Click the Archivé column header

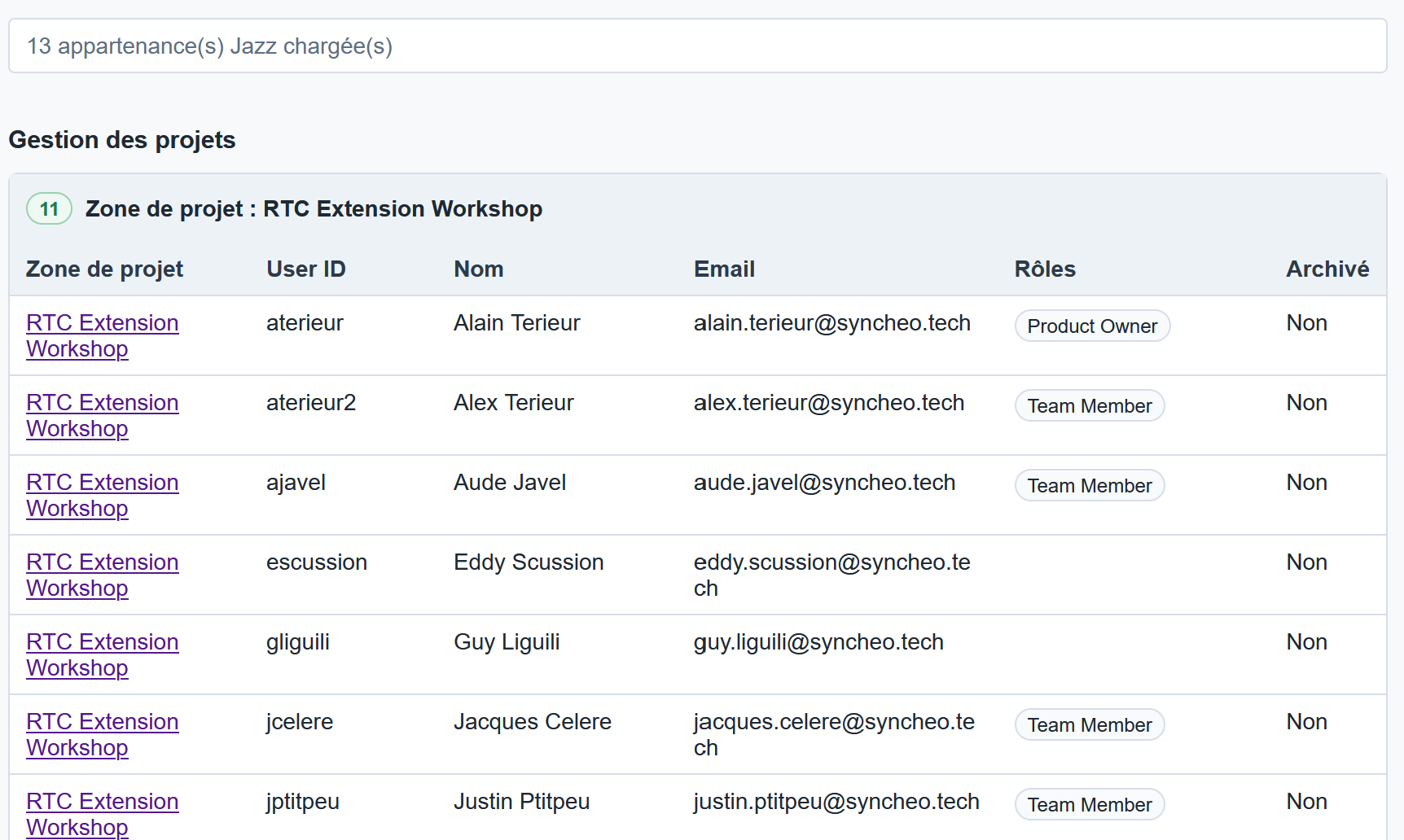[x=1327, y=269]
